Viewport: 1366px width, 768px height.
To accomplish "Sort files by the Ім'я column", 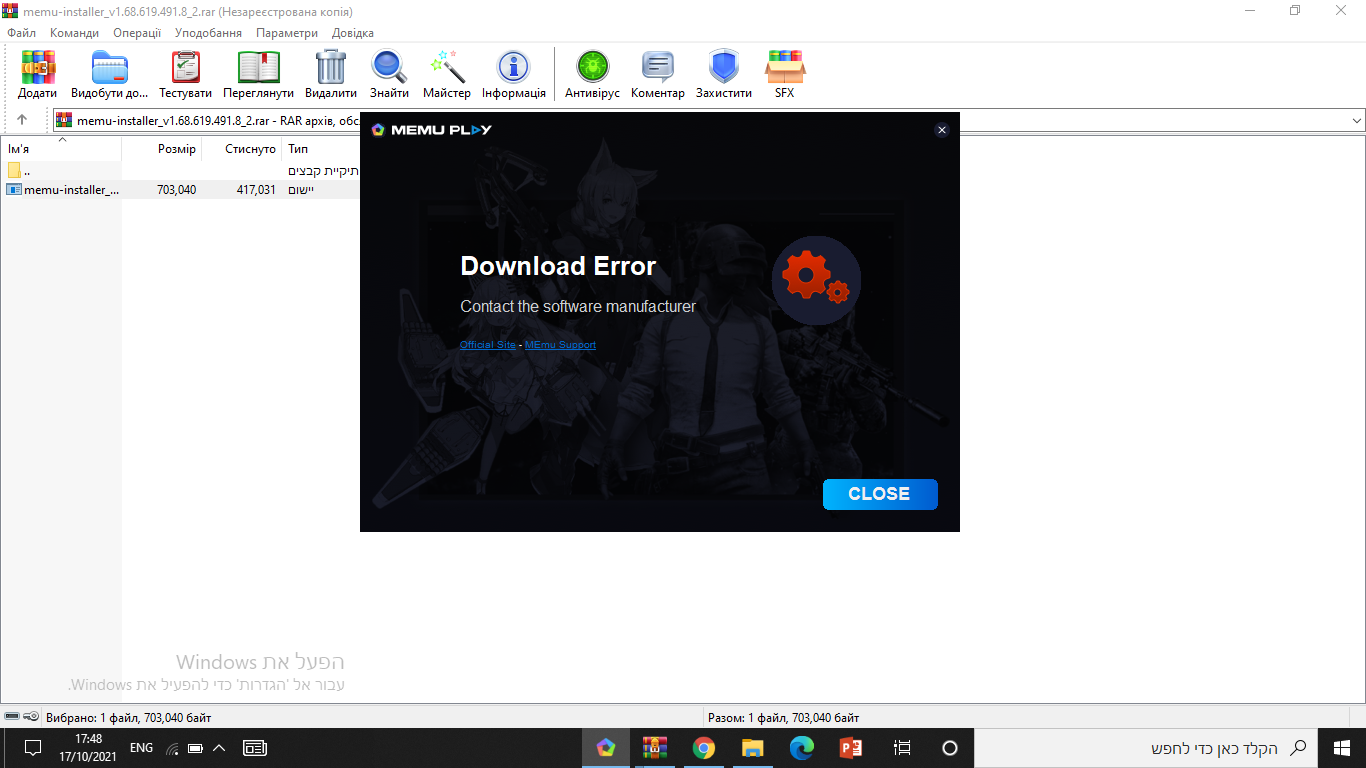I will point(61,149).
